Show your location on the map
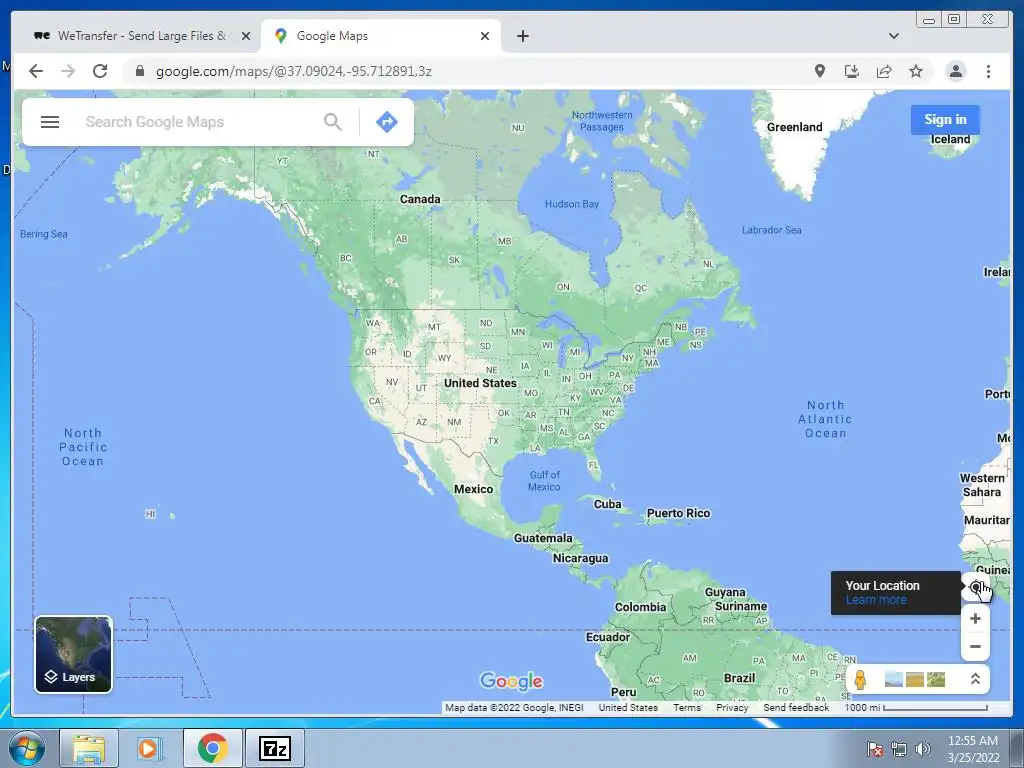 click(975, 587)
